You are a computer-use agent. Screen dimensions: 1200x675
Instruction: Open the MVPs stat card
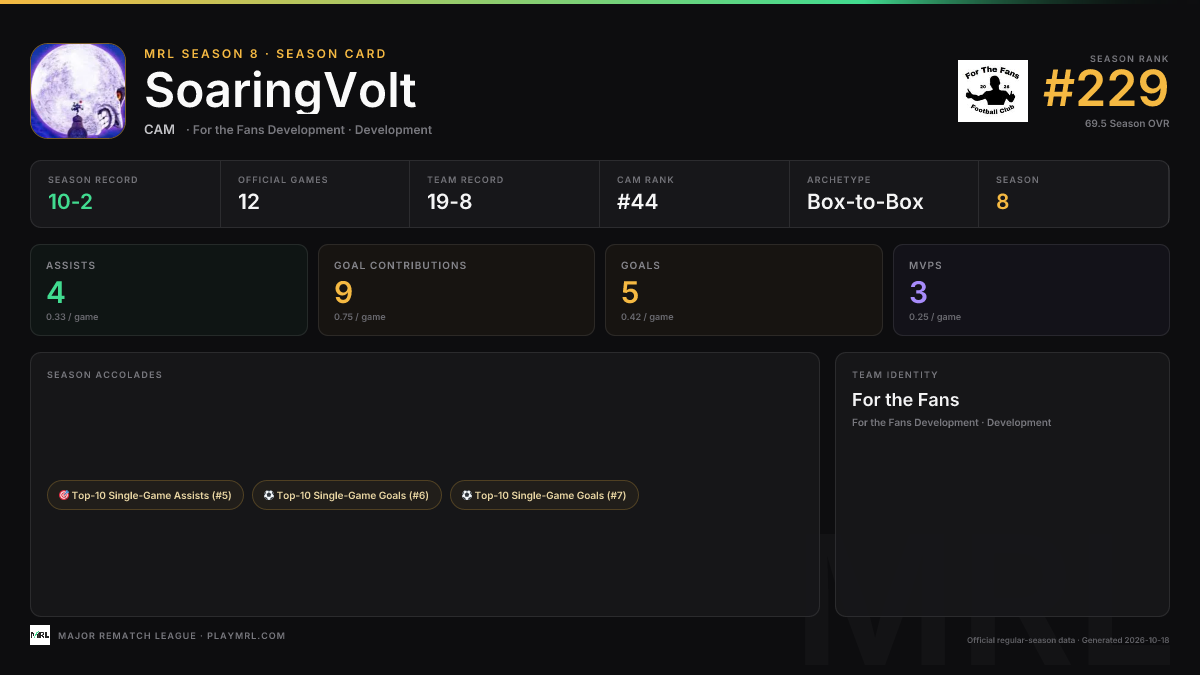(x=1031, y=290)
